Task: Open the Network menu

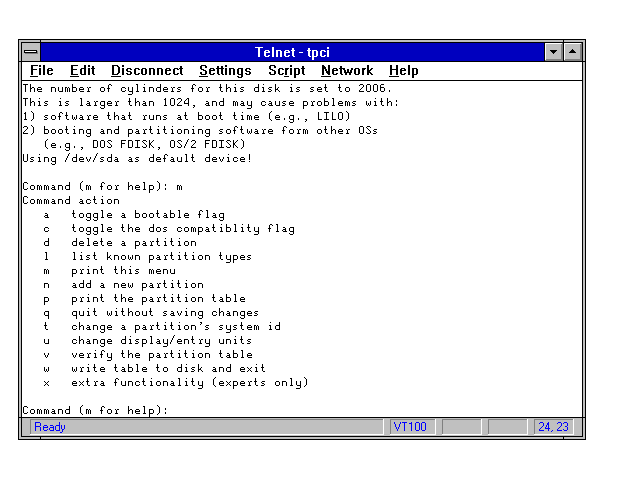Action: [346, 71]
